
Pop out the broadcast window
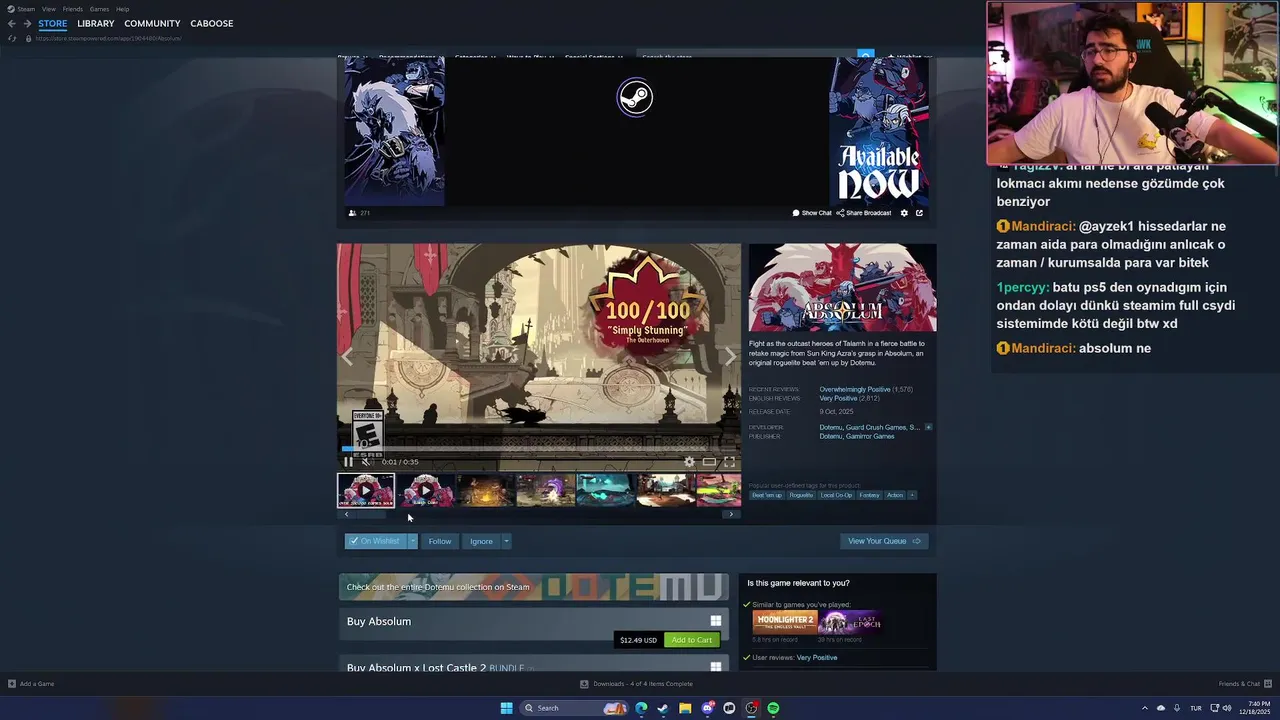click(x=919, y=213)
